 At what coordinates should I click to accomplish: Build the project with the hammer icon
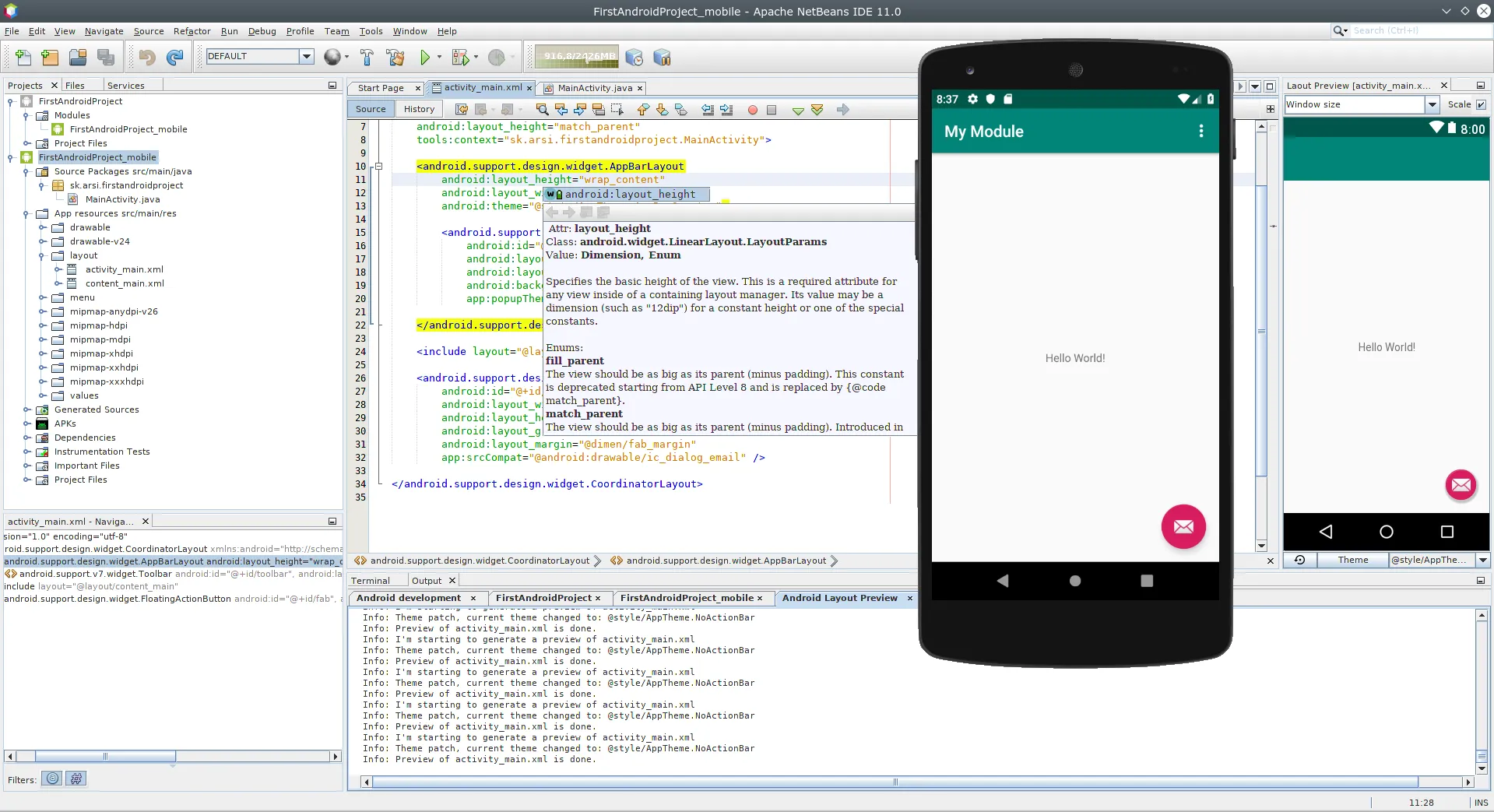click(366, 57)
